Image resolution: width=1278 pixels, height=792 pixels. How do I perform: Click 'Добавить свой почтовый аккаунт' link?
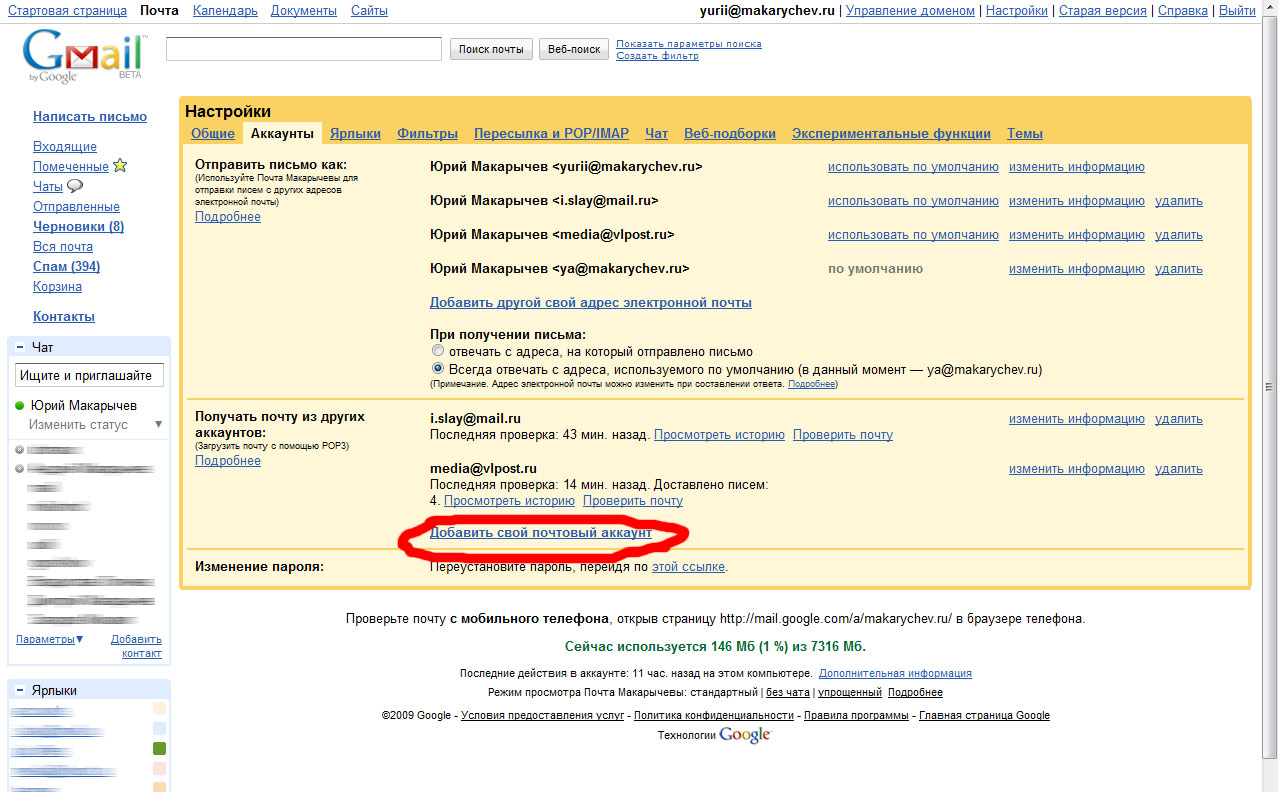point(540,533)
